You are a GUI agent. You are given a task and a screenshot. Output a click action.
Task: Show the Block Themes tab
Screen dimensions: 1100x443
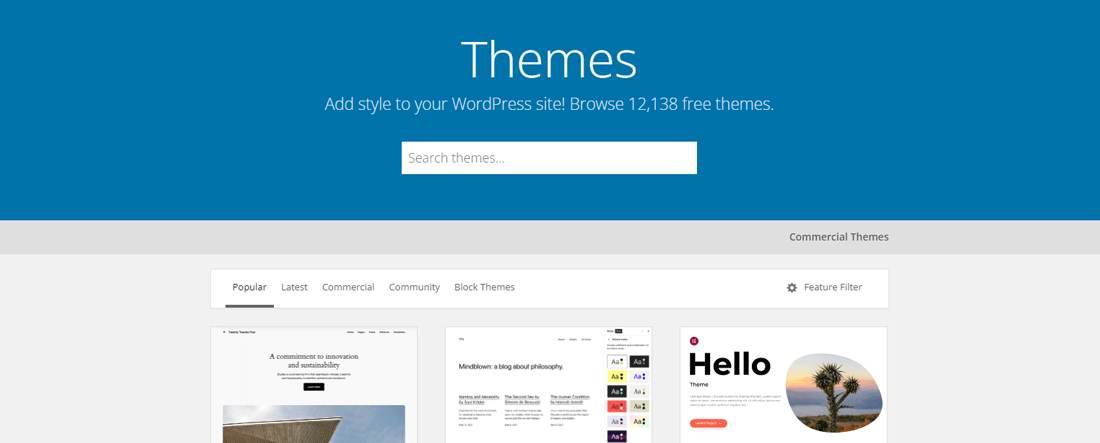(x=484, y=287)
